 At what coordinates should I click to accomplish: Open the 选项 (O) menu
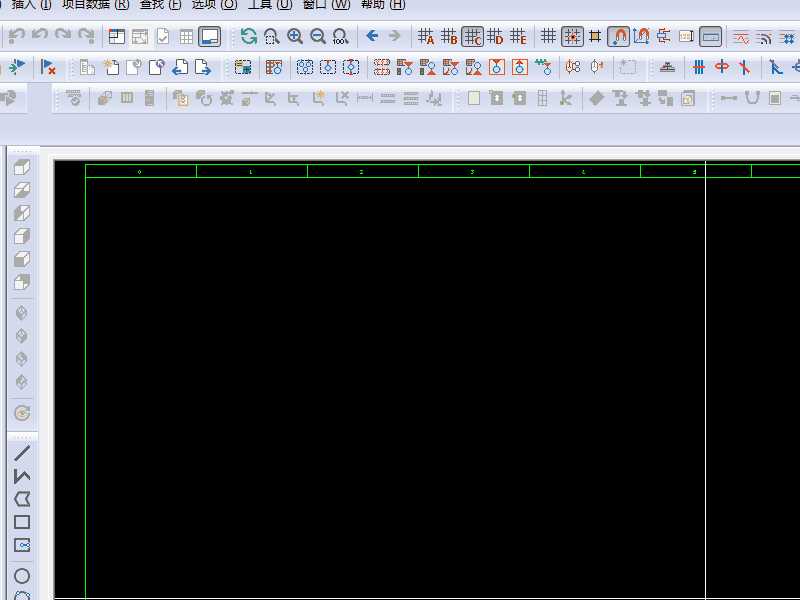214,5
